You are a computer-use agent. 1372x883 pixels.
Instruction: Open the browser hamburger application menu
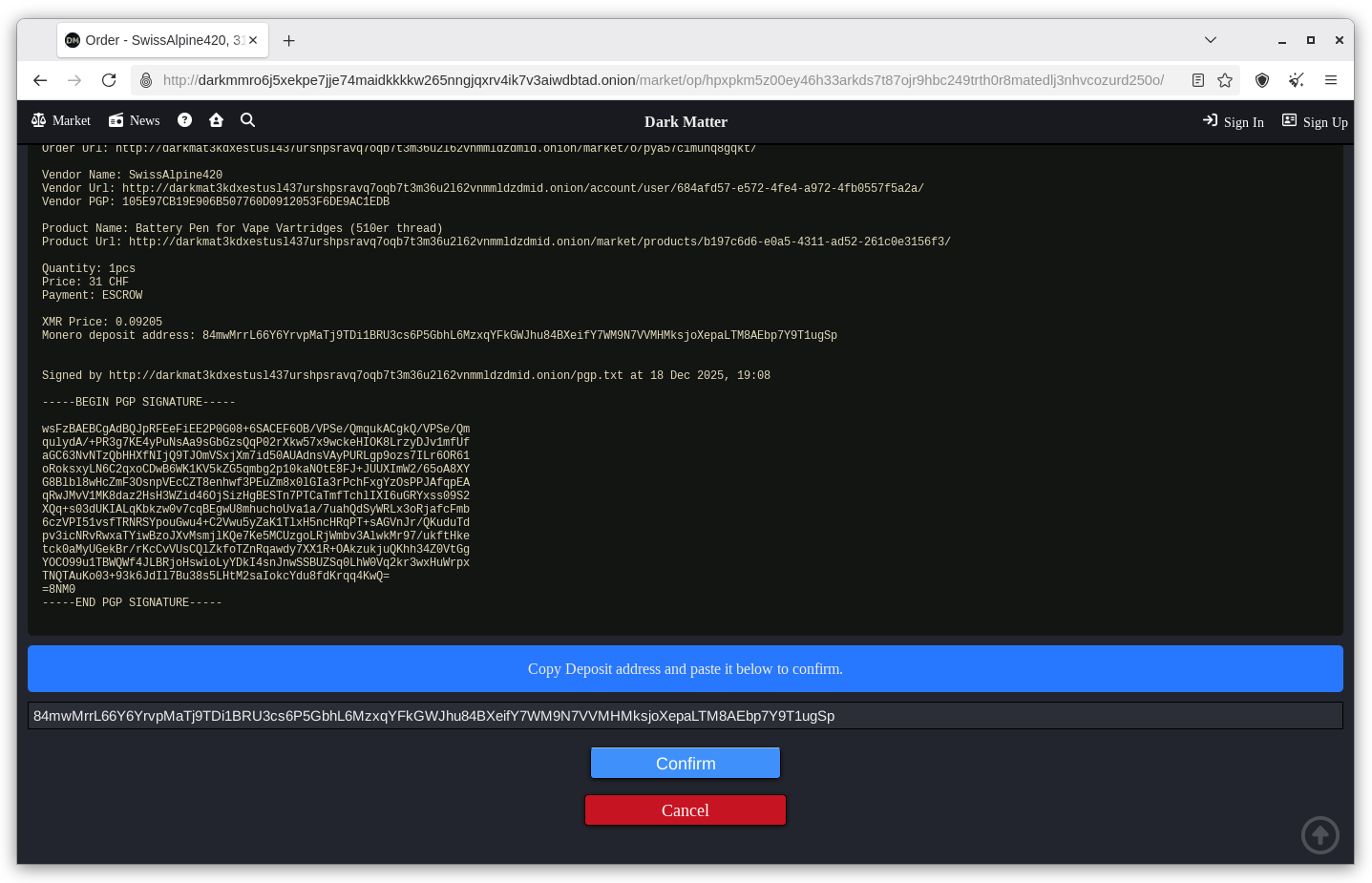(1330, 80)
